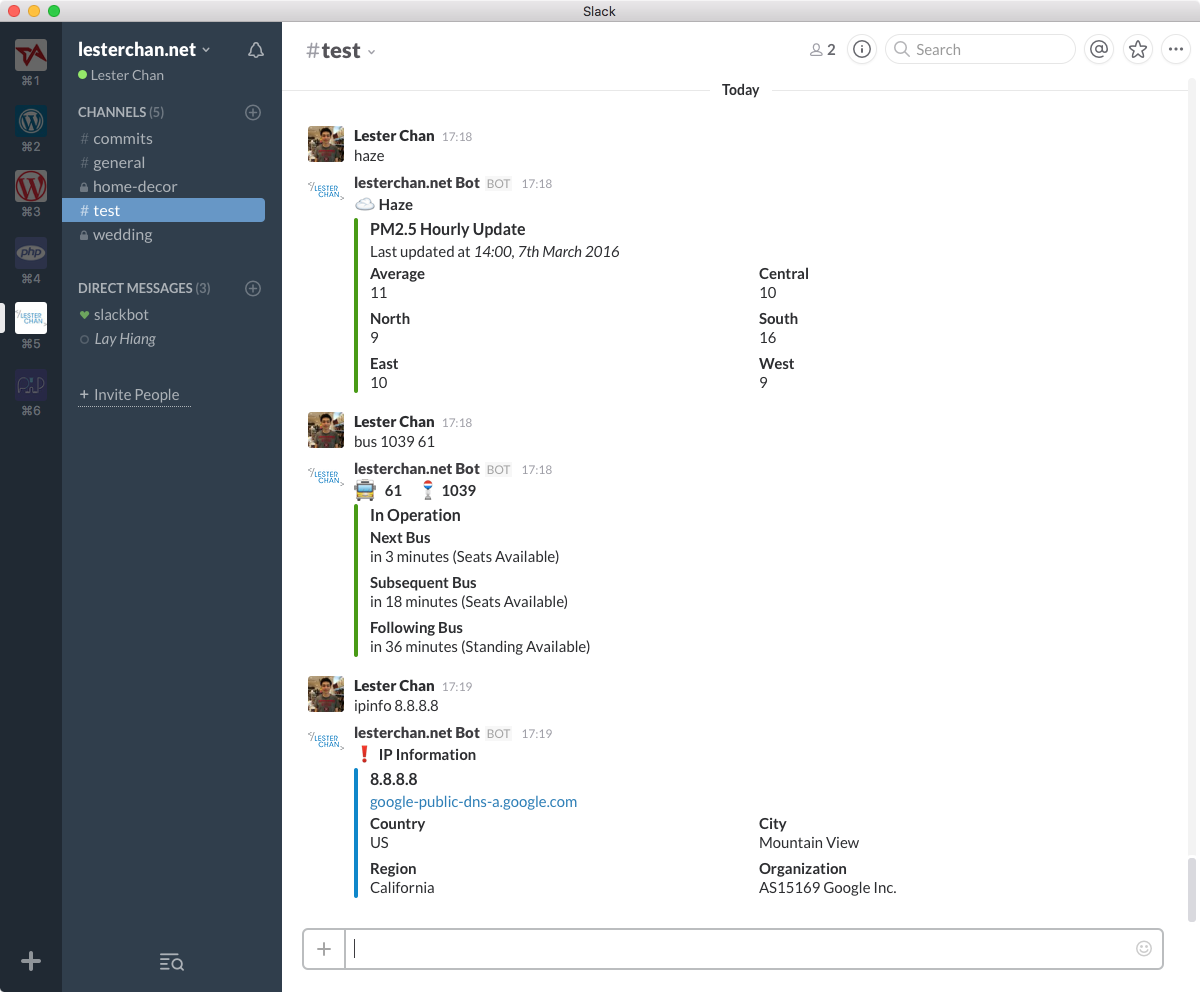View the channel member count icon
The image size is (1200, 992).
[817, 48]
